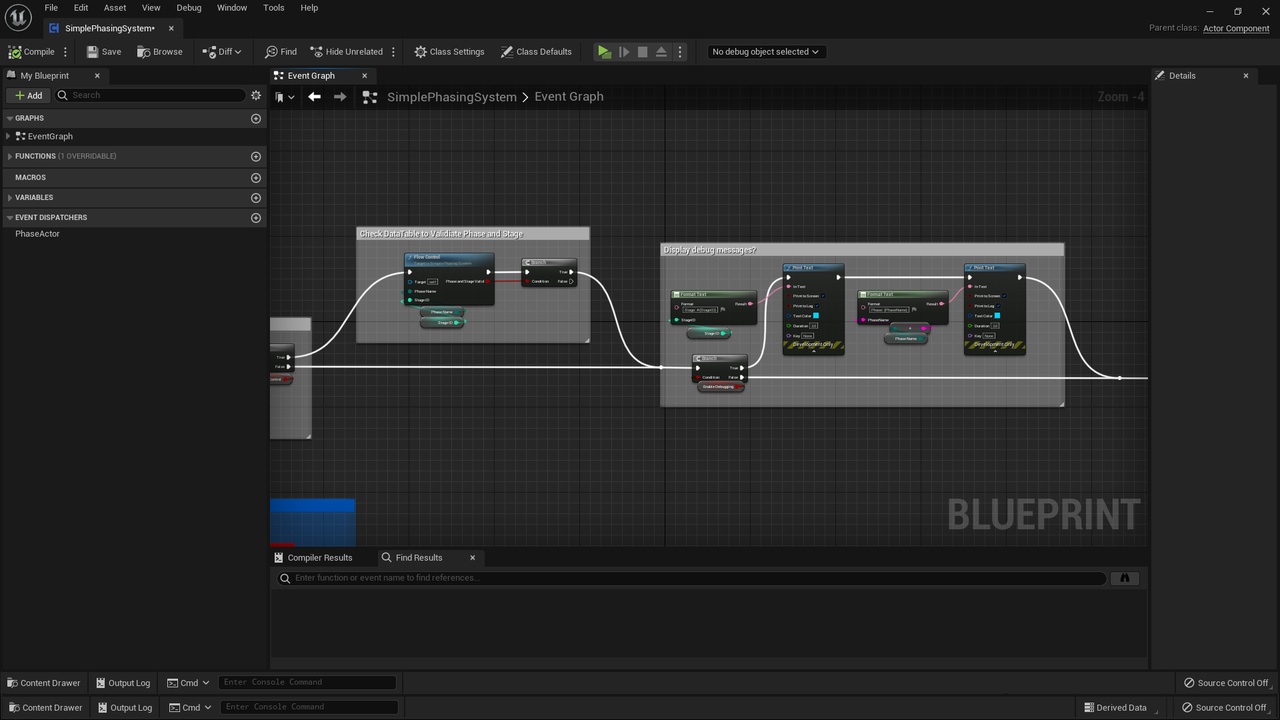Viewport: 1280px width, 720px height.
Task: Select the EventGraph entry
Action: tap(50, 136)
